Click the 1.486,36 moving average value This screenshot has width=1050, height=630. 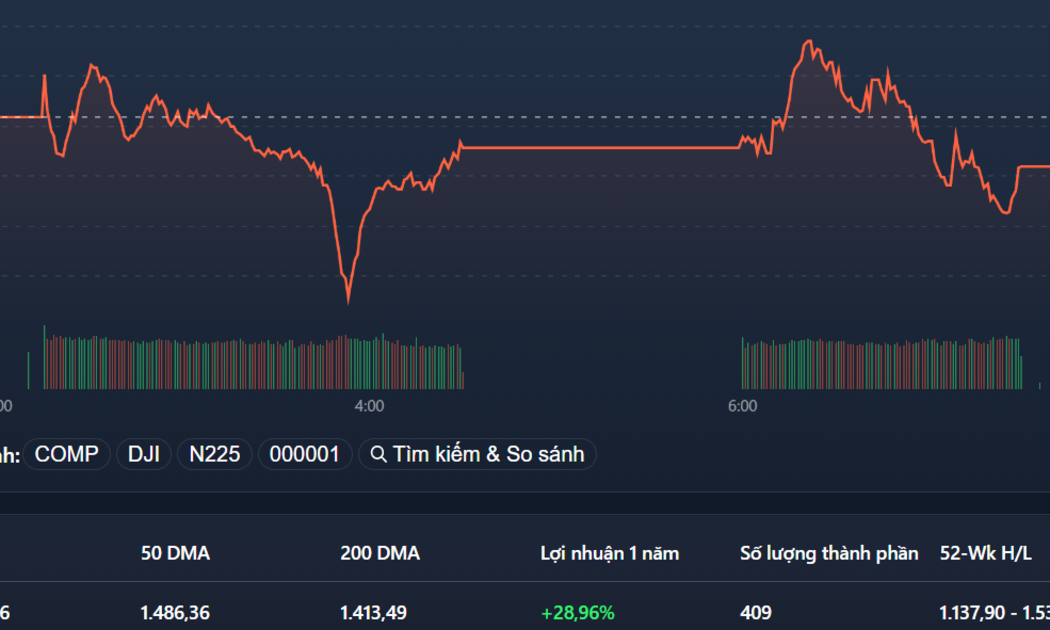coord(175,612)
